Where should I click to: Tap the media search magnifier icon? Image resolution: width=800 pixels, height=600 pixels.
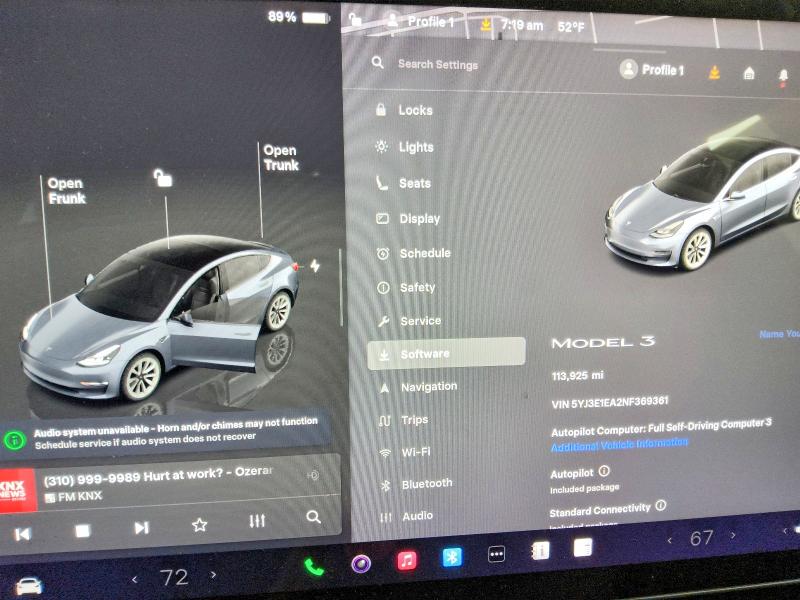pyautogui.click(x=313, y=517)
